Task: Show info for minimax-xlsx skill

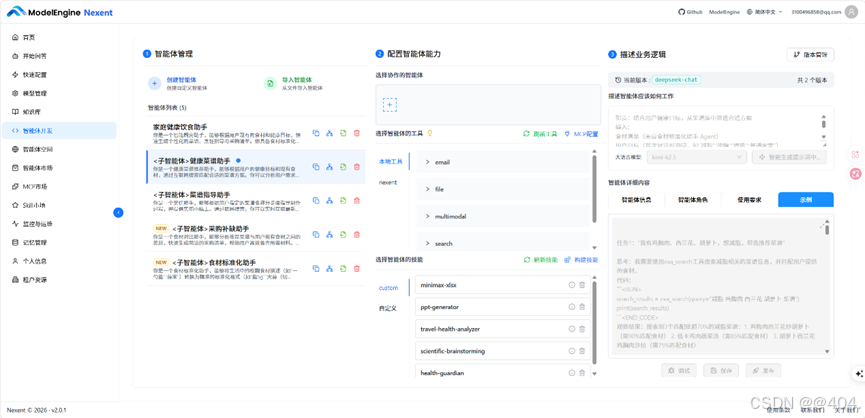Action: [x=572, y=285]
